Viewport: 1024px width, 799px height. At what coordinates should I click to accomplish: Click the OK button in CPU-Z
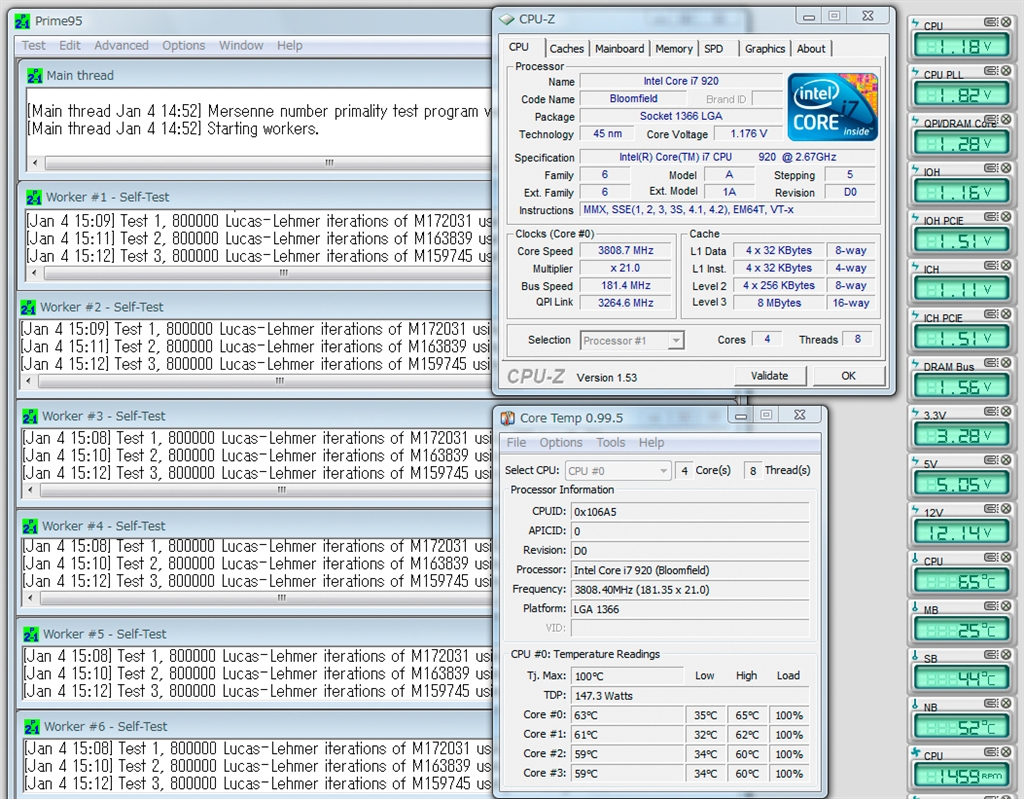click(x=848, y=376)
